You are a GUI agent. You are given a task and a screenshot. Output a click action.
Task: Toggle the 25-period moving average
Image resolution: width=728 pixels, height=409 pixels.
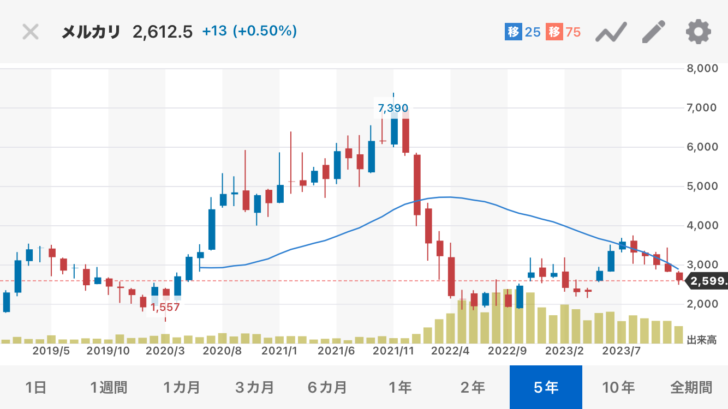[x=523, y=32]
